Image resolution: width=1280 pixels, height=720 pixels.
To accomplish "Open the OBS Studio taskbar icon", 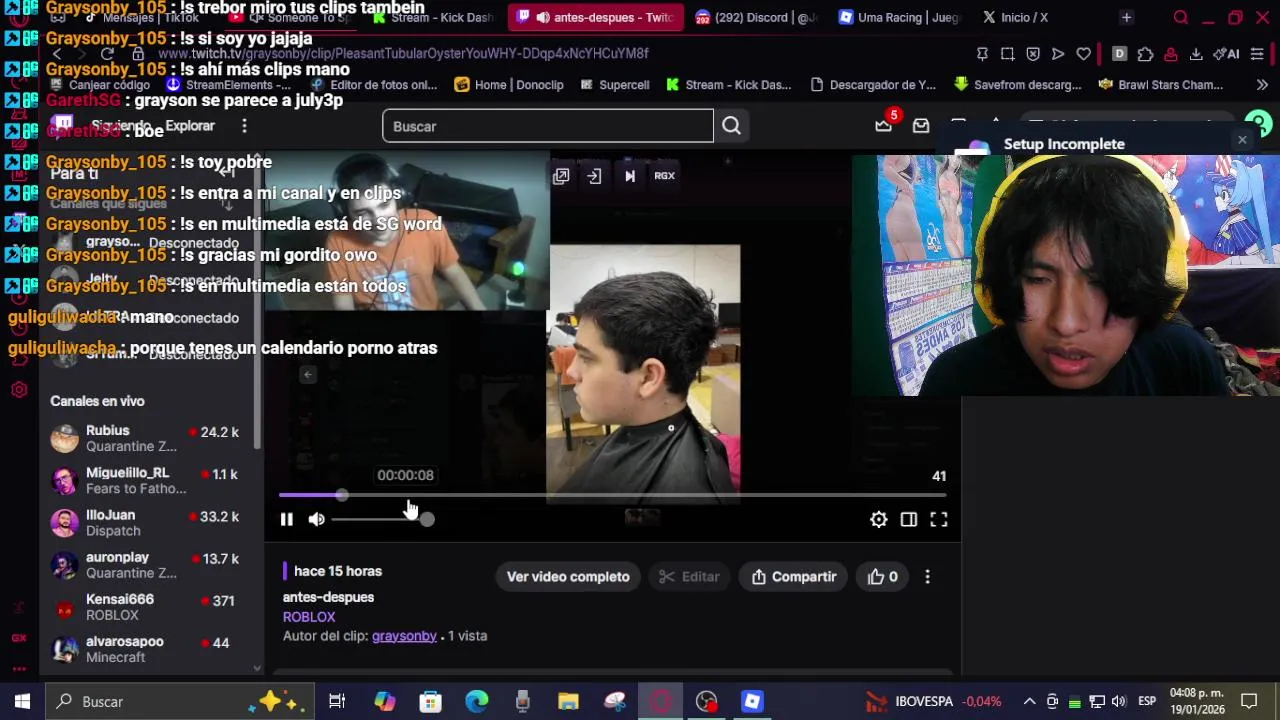I will (x=707, y=701).
